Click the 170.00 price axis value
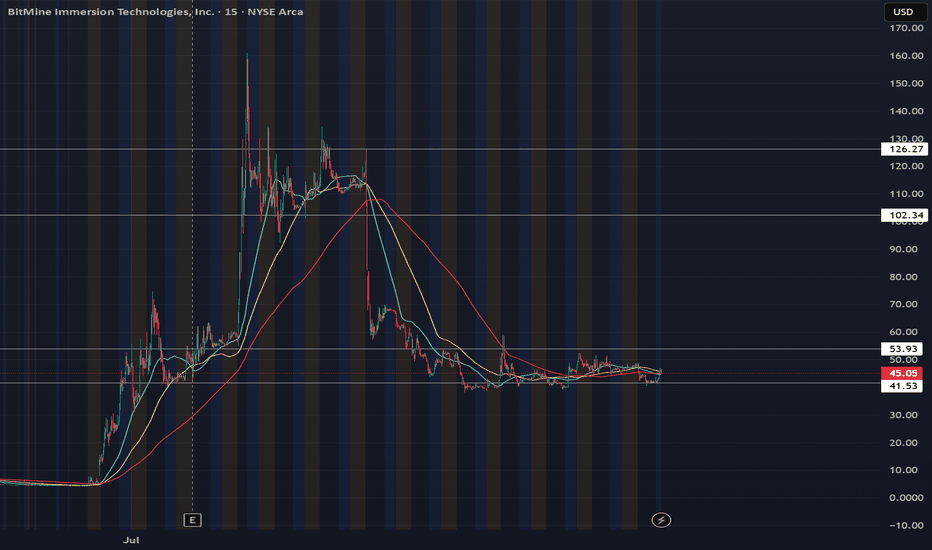 pos(906,28)
